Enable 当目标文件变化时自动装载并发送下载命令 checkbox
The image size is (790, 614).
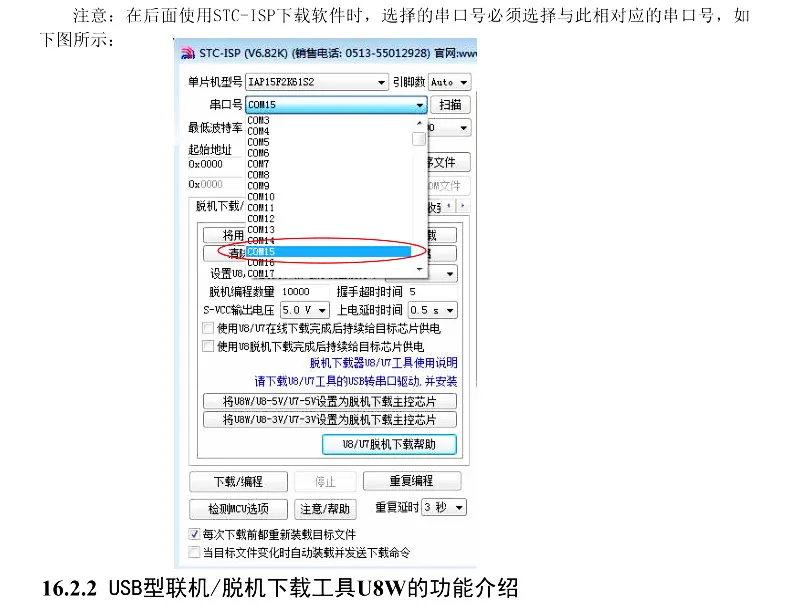[194, 552]
